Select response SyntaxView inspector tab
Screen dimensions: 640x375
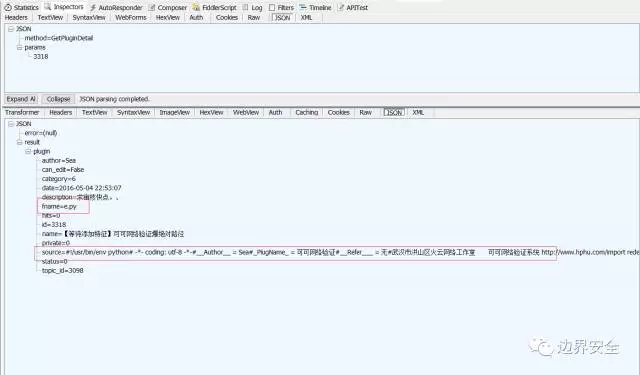point(133,112)
